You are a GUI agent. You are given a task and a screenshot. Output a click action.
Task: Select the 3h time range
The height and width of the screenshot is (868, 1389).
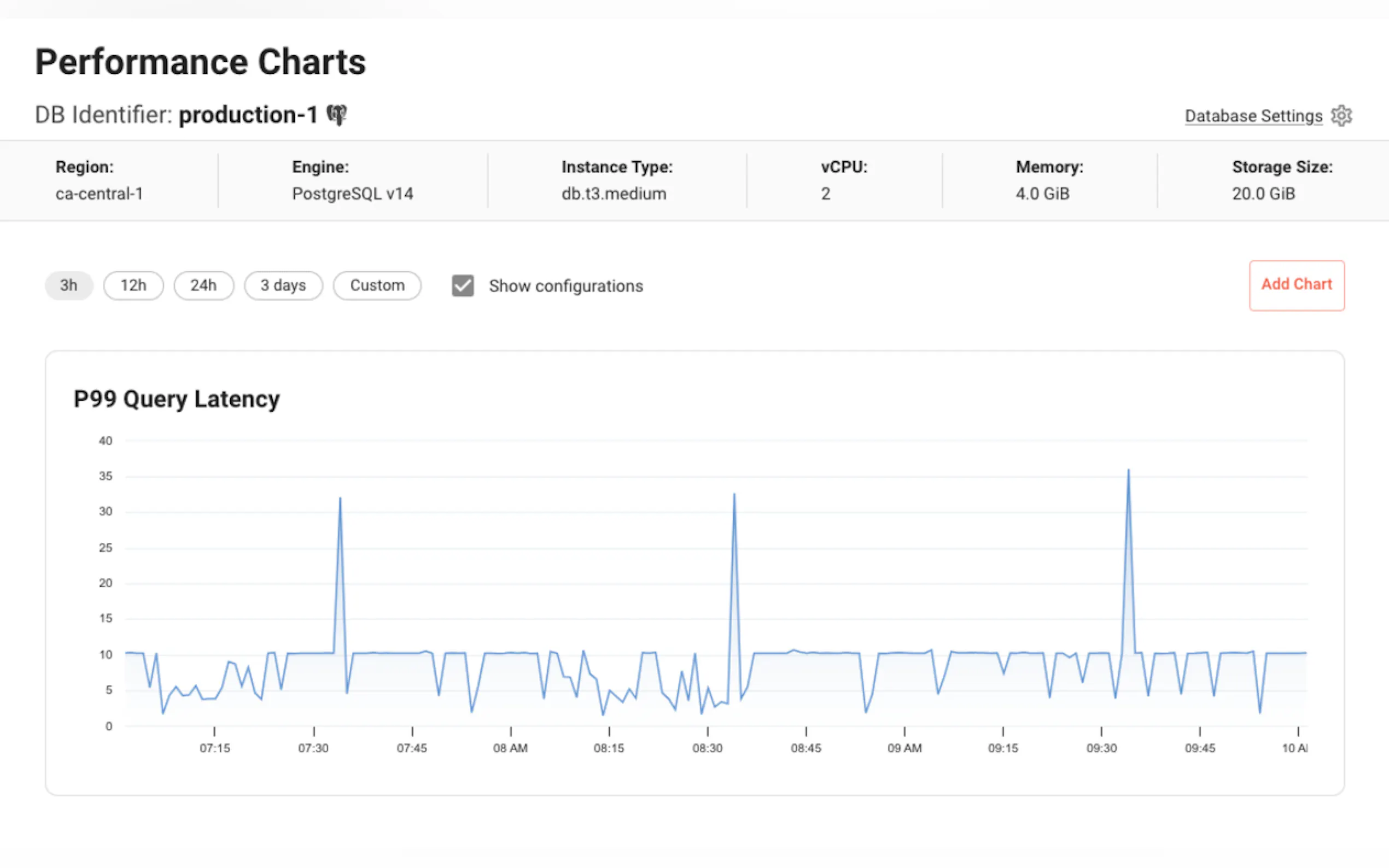click(x=69, y=285)
